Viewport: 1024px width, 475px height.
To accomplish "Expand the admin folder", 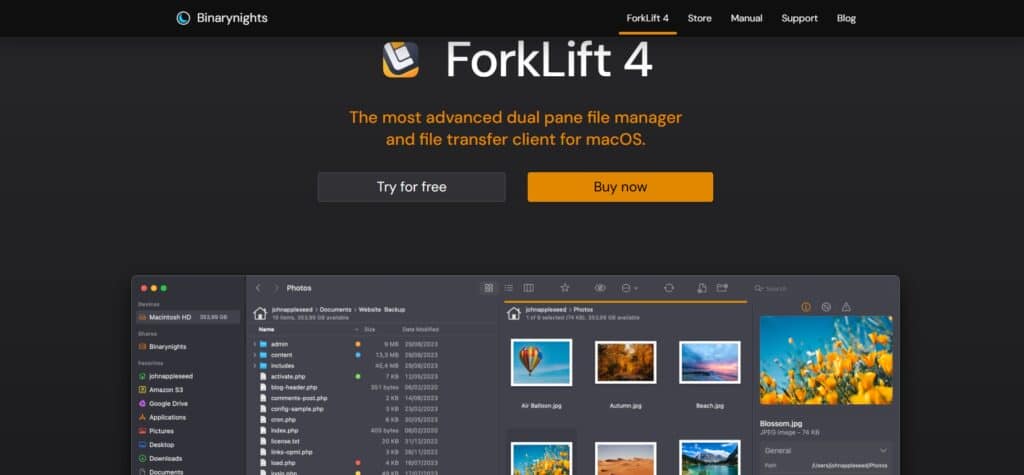I will click(x=254, y=344).
